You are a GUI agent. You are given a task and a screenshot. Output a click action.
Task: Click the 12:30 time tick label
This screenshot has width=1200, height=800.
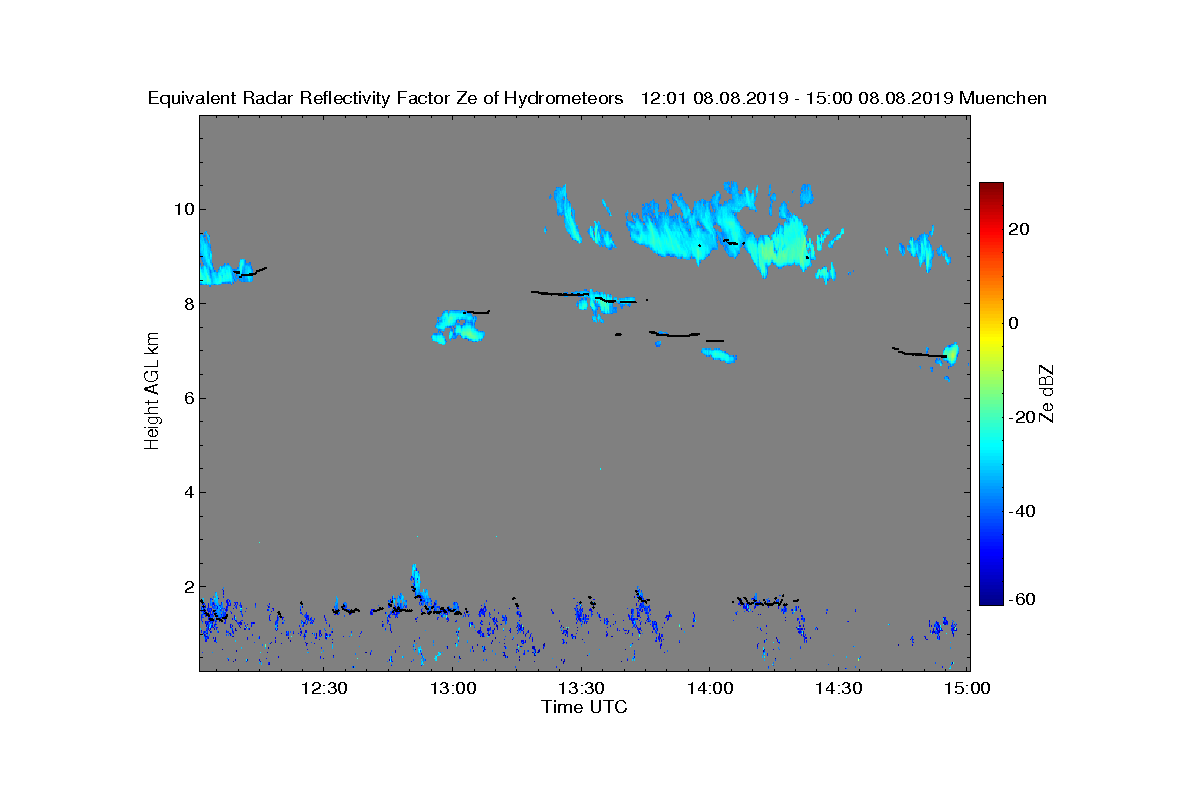pos(324,689)
